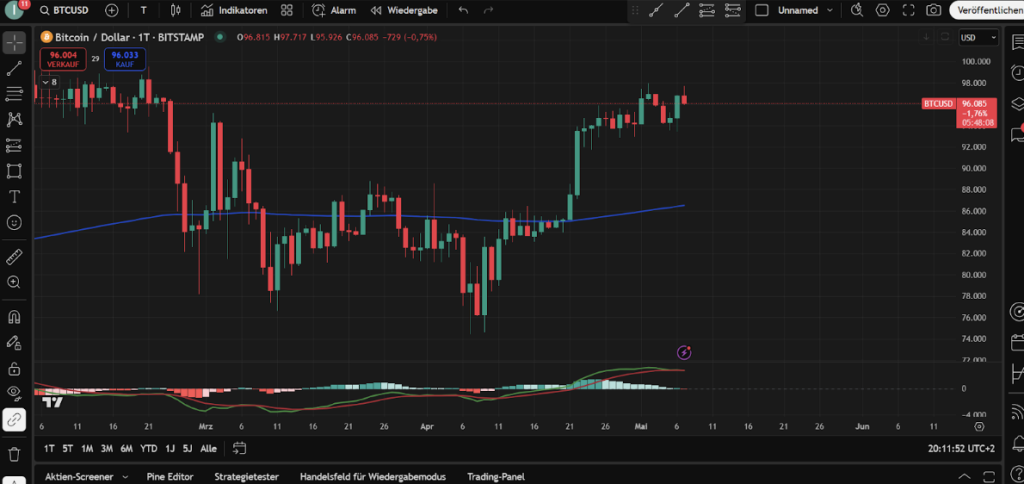Open the layout setup square icon

[761, 10]
